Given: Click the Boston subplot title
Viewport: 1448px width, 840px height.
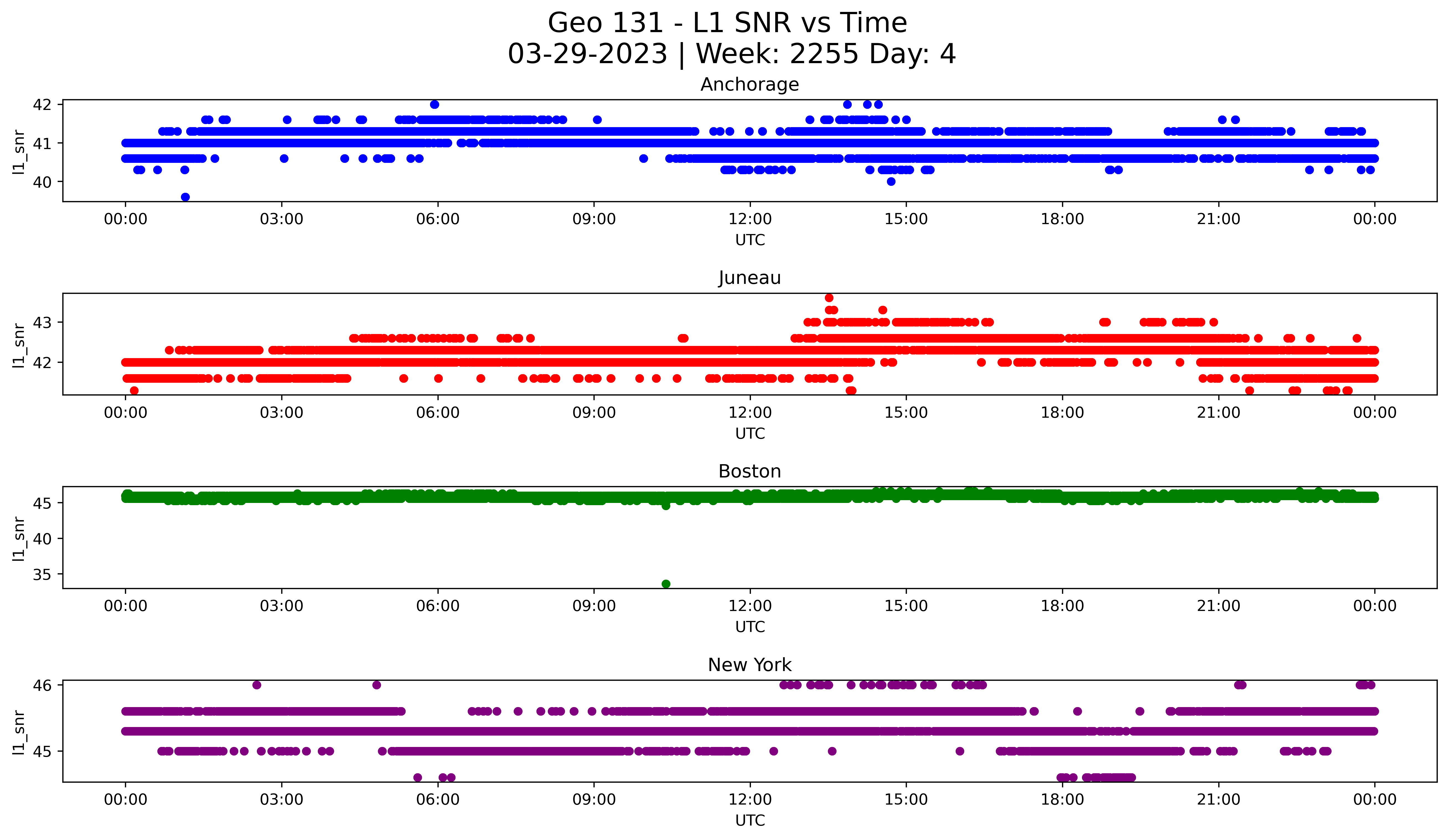Looking at the screenshot, I should [749, 471].
